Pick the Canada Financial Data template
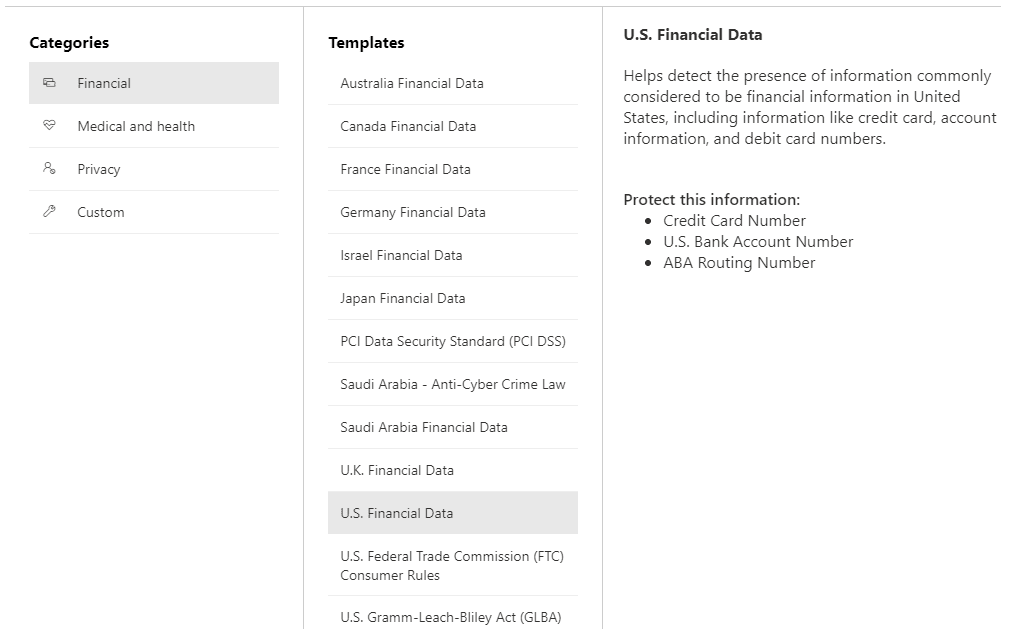The image size is (1025, 629). pyautogui.click(x=453, y=126)
